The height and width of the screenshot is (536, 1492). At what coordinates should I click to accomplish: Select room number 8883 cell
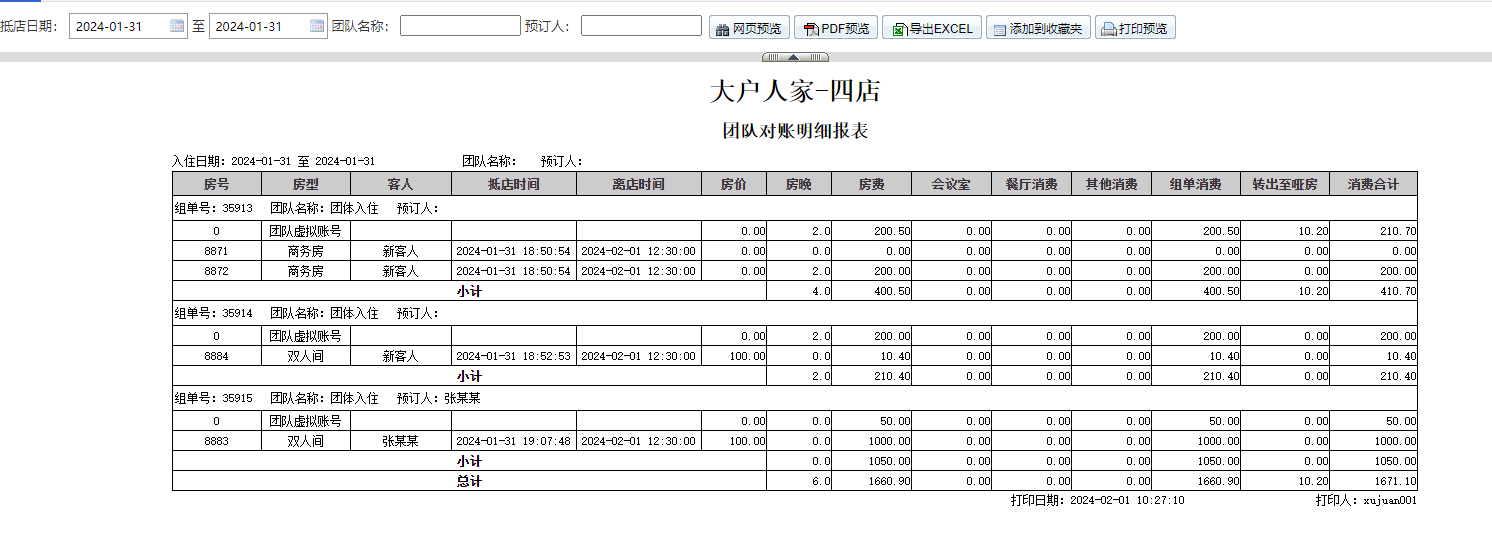point(217,441)
